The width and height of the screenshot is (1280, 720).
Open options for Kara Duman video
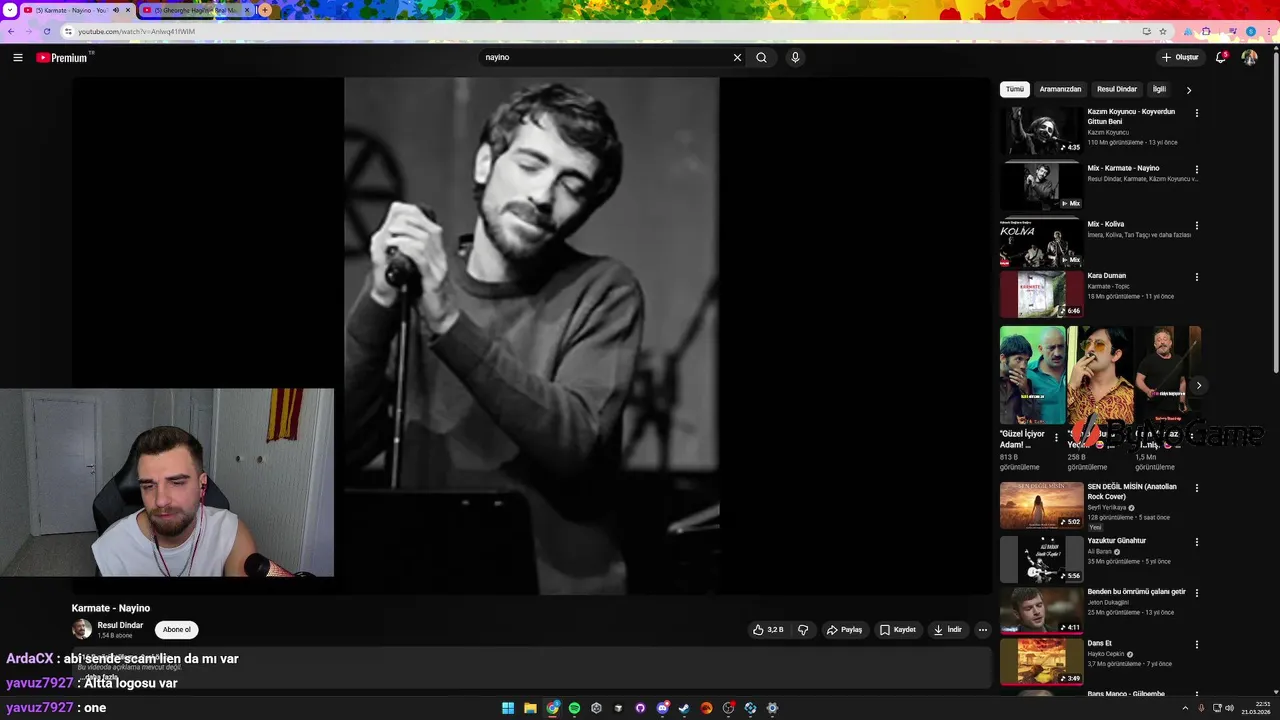[x=1196, y=277]
